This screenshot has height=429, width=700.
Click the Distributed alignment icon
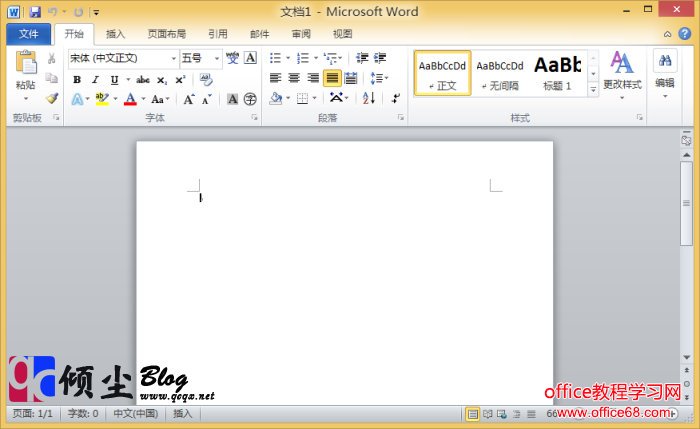pos(351,78)
